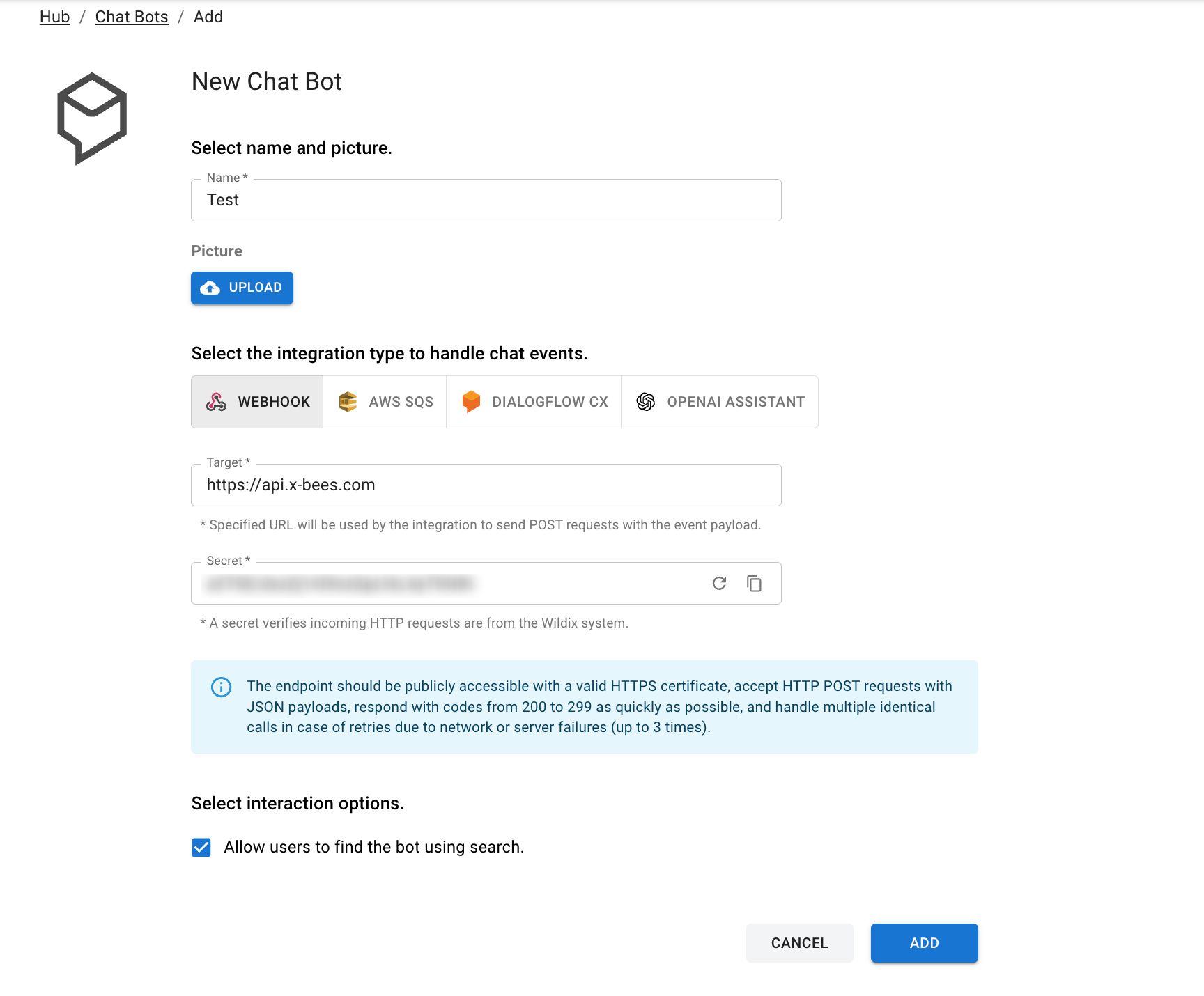Regenerate the secret using refresh icon
This screenshot has width=1204, height=996.
pos(718,583)
